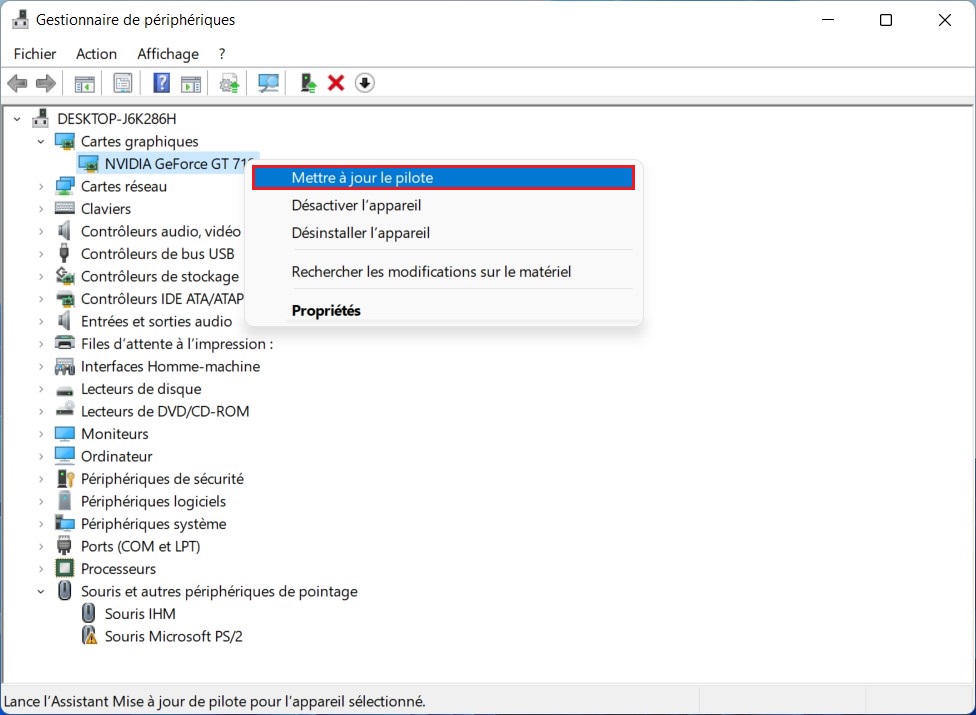Open the Affichage menu
Image resolution: width=976 pixels, height=715 pixels.
click(167, 54)
